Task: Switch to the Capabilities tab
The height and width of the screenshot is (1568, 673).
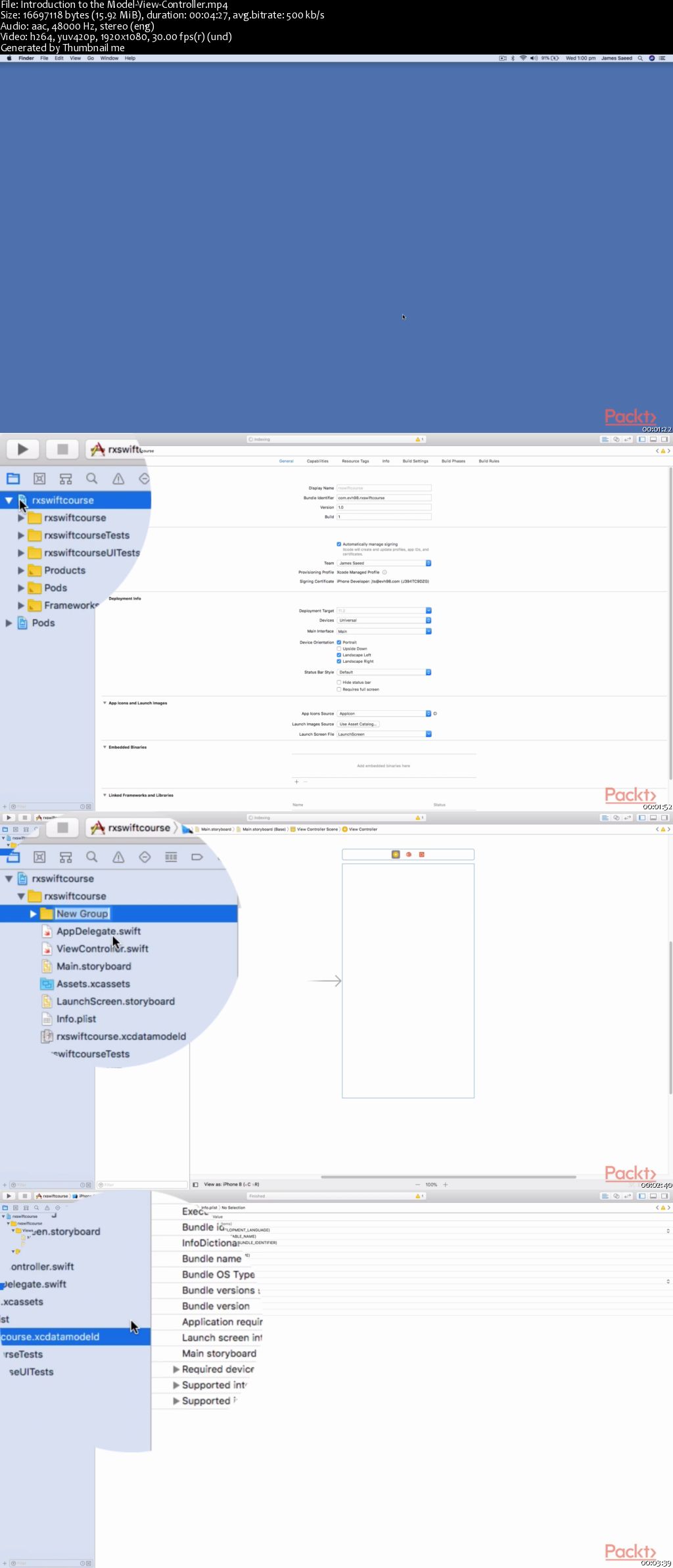Action: (317, 461)
